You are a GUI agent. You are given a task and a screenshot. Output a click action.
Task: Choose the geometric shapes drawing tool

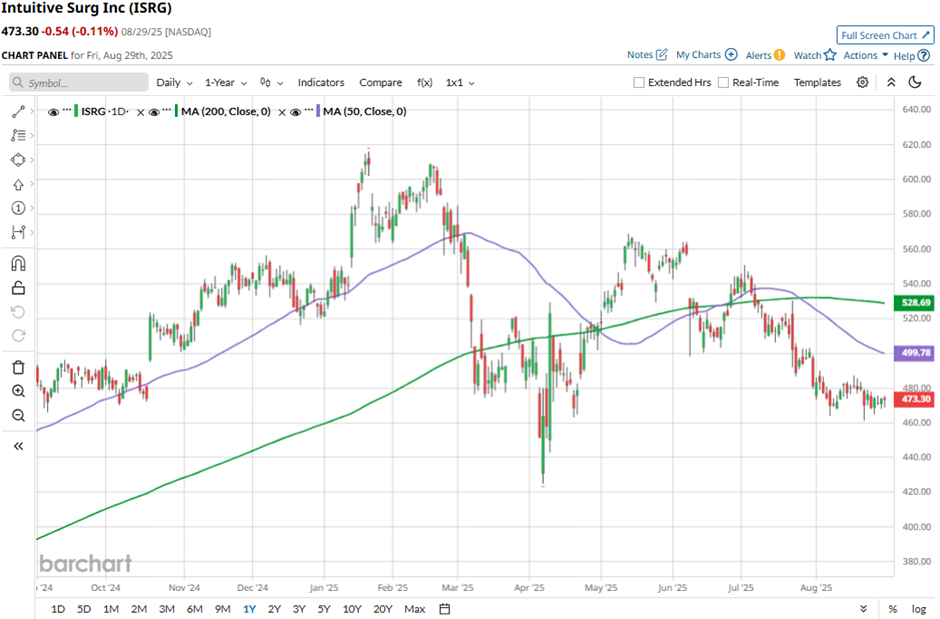click(x=18, y=160)
